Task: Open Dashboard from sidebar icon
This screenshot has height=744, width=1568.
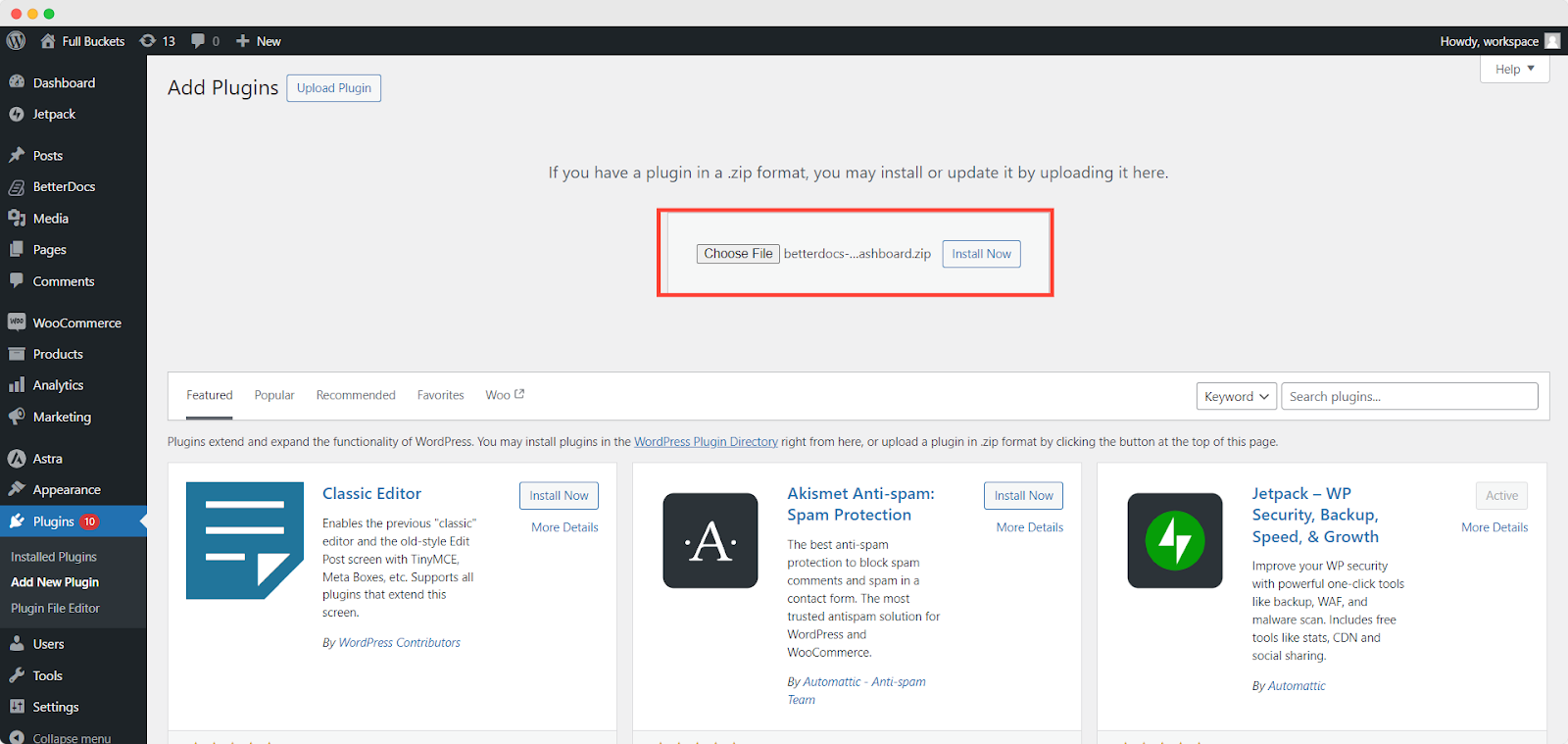Action: coord(17,82)
